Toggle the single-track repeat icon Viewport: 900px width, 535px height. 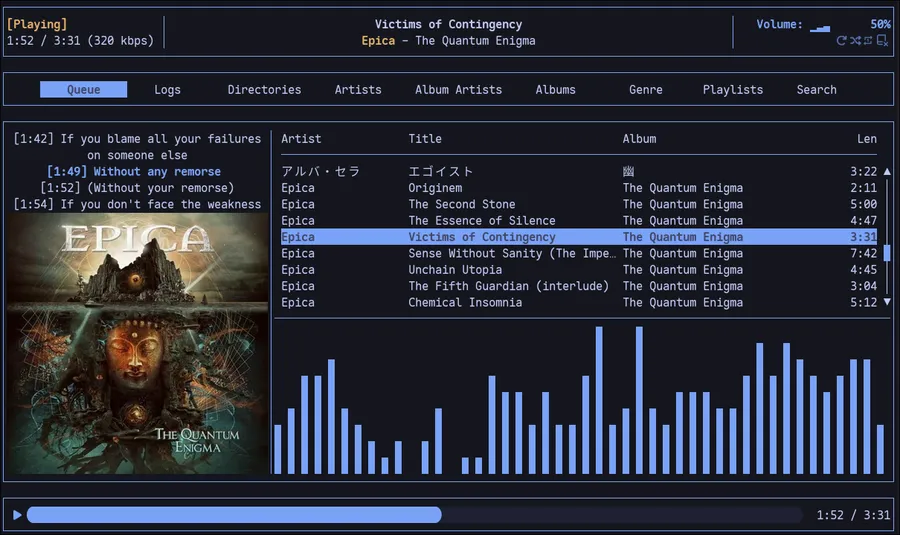(868, 40)
